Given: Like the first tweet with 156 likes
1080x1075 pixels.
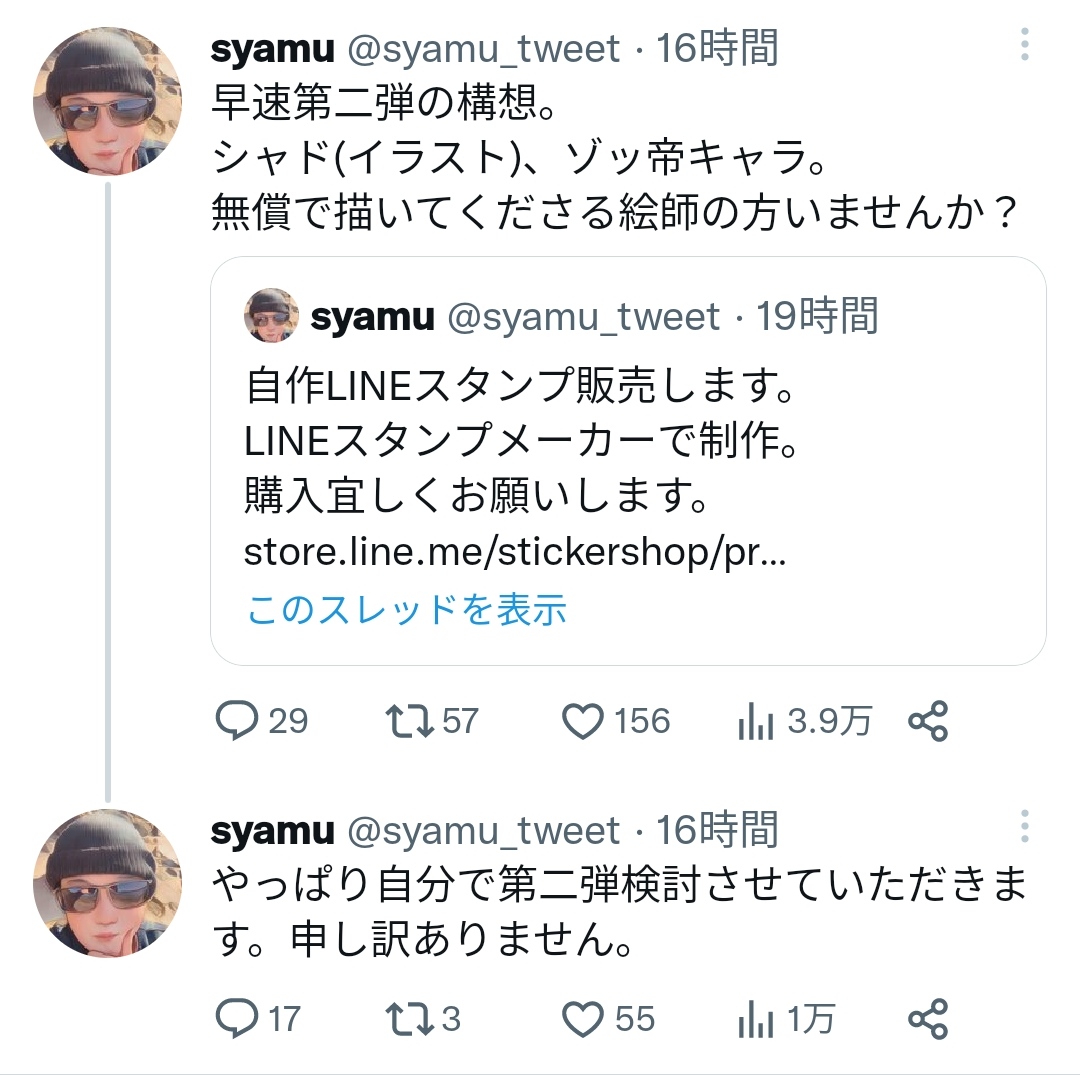Looking at the screenshot, I should (583, 721).
